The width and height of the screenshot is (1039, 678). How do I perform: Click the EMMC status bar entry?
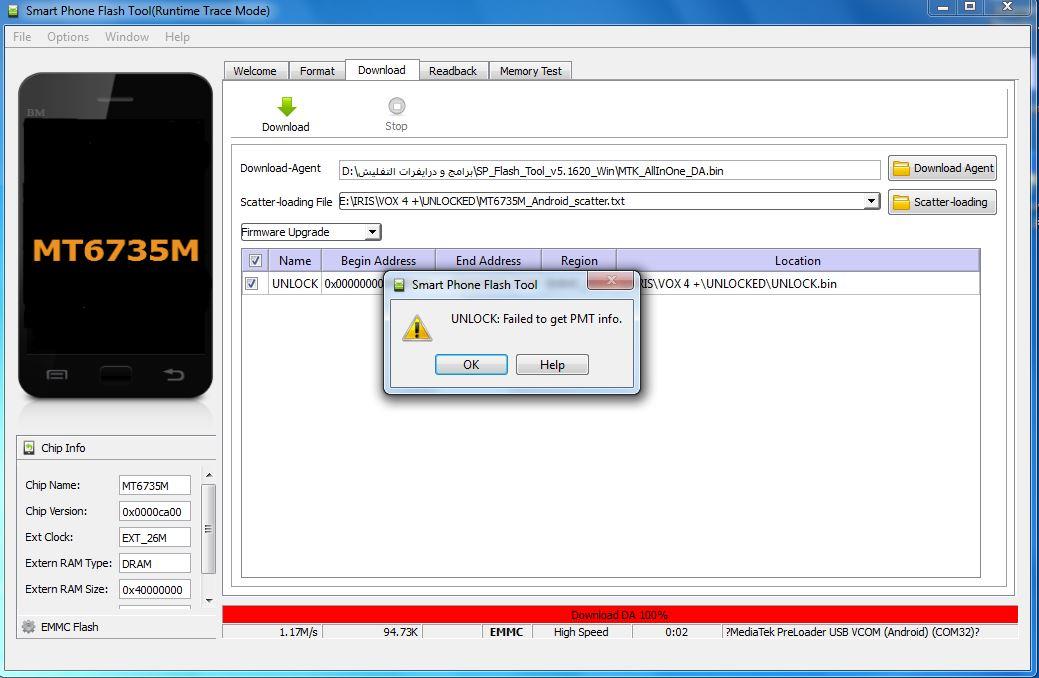pyautogui.click(x=506, y=632)
